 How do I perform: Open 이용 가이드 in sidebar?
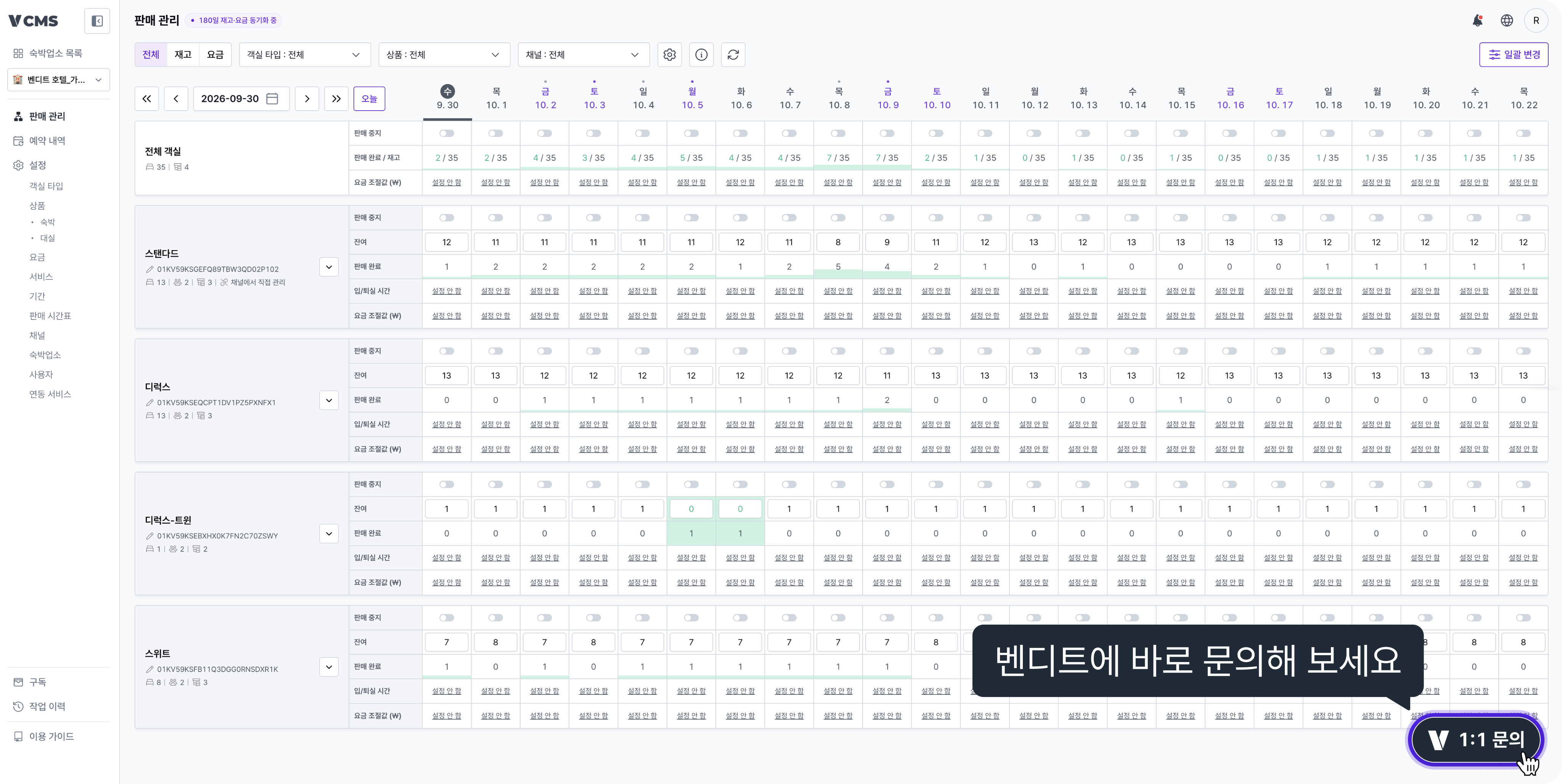(x=51, y=737)
